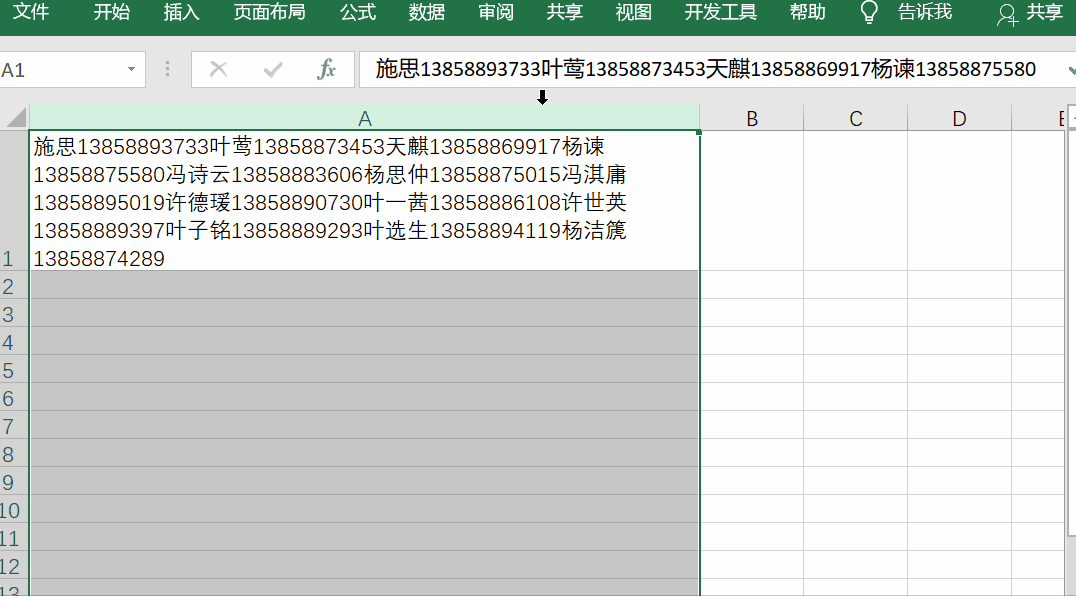1076x596 pixels.
Task: Select the entire column A header
Action: [365, 117]
